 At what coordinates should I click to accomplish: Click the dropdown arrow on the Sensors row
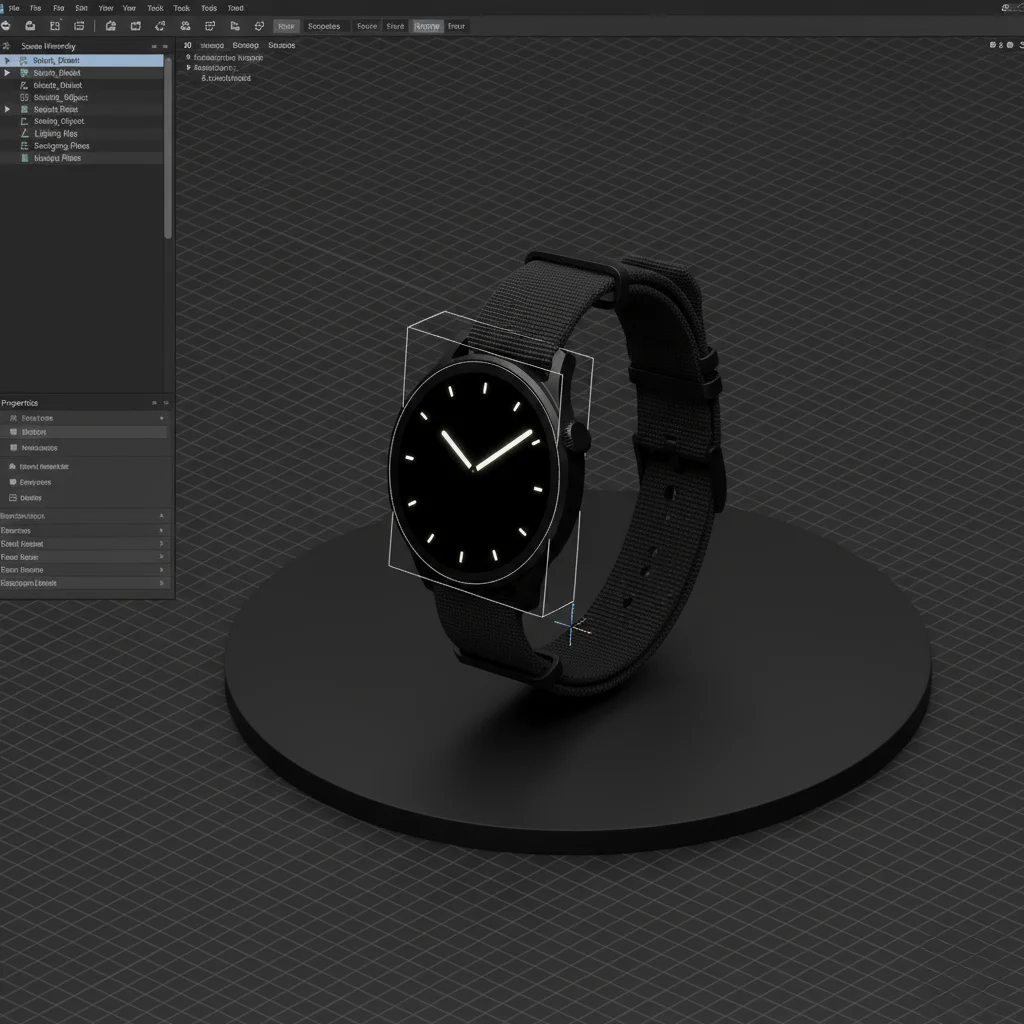pos(162,418)
